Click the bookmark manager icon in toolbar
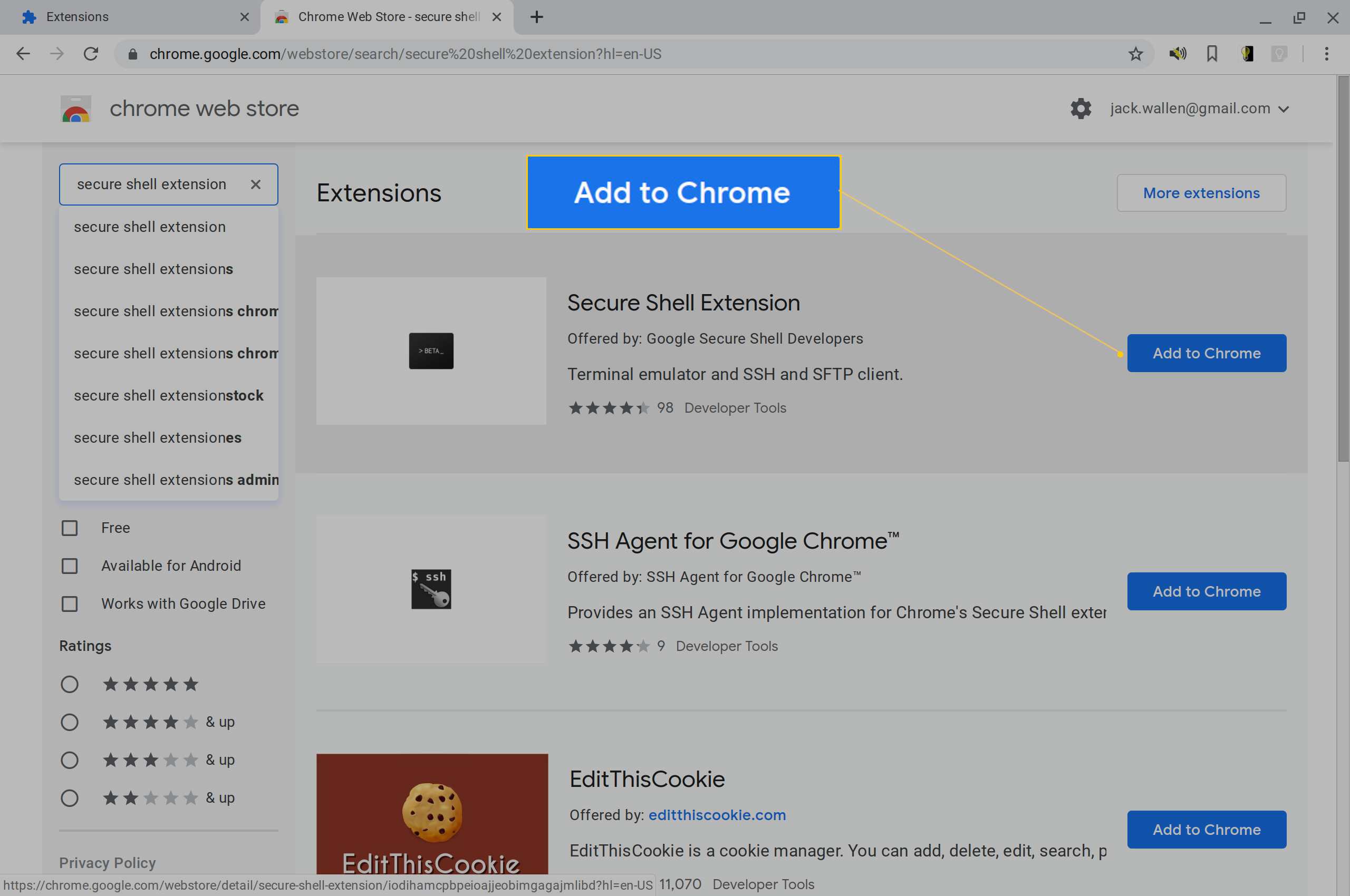The width and height of the screenshot is (1350, 896). click(1211, 54)
